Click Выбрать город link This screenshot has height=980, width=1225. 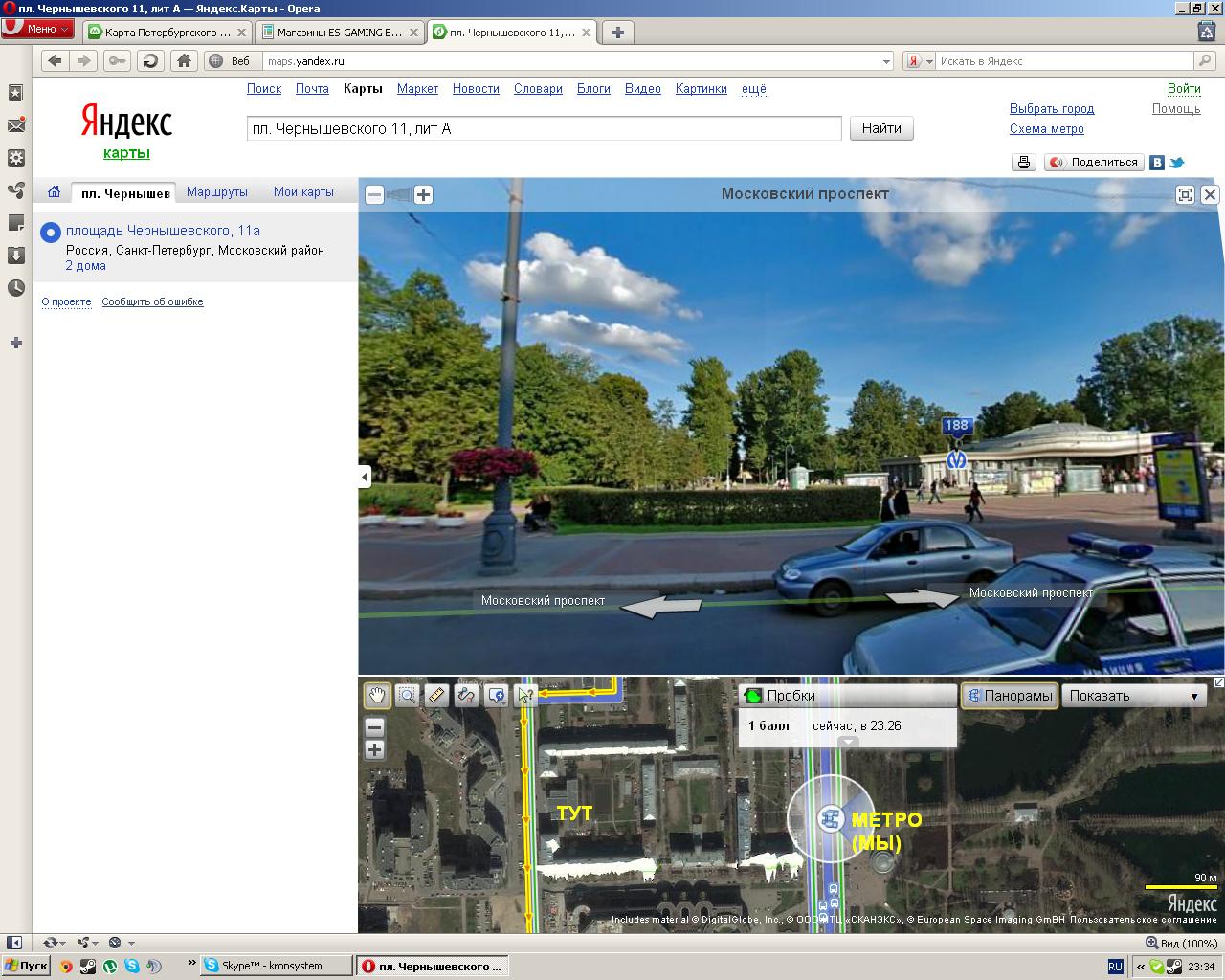click(1052, 108)
